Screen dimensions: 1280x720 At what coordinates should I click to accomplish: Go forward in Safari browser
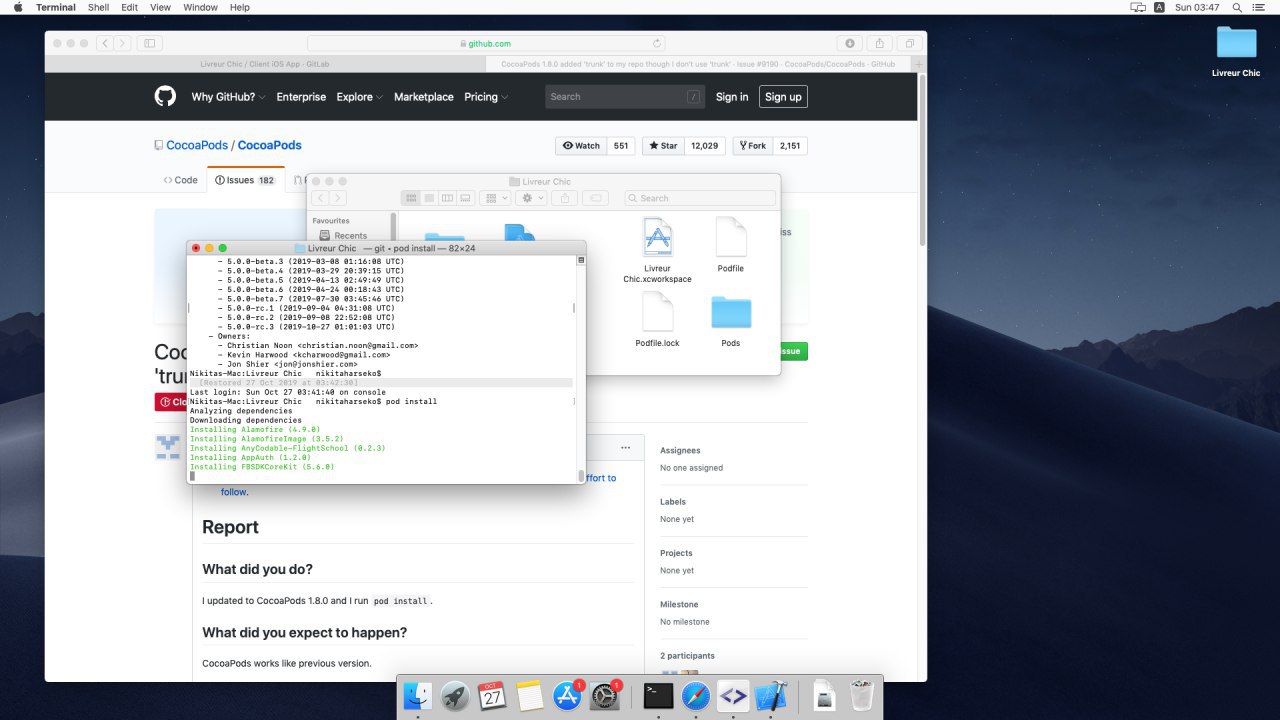pyautogui.click(x=122, y=43)
